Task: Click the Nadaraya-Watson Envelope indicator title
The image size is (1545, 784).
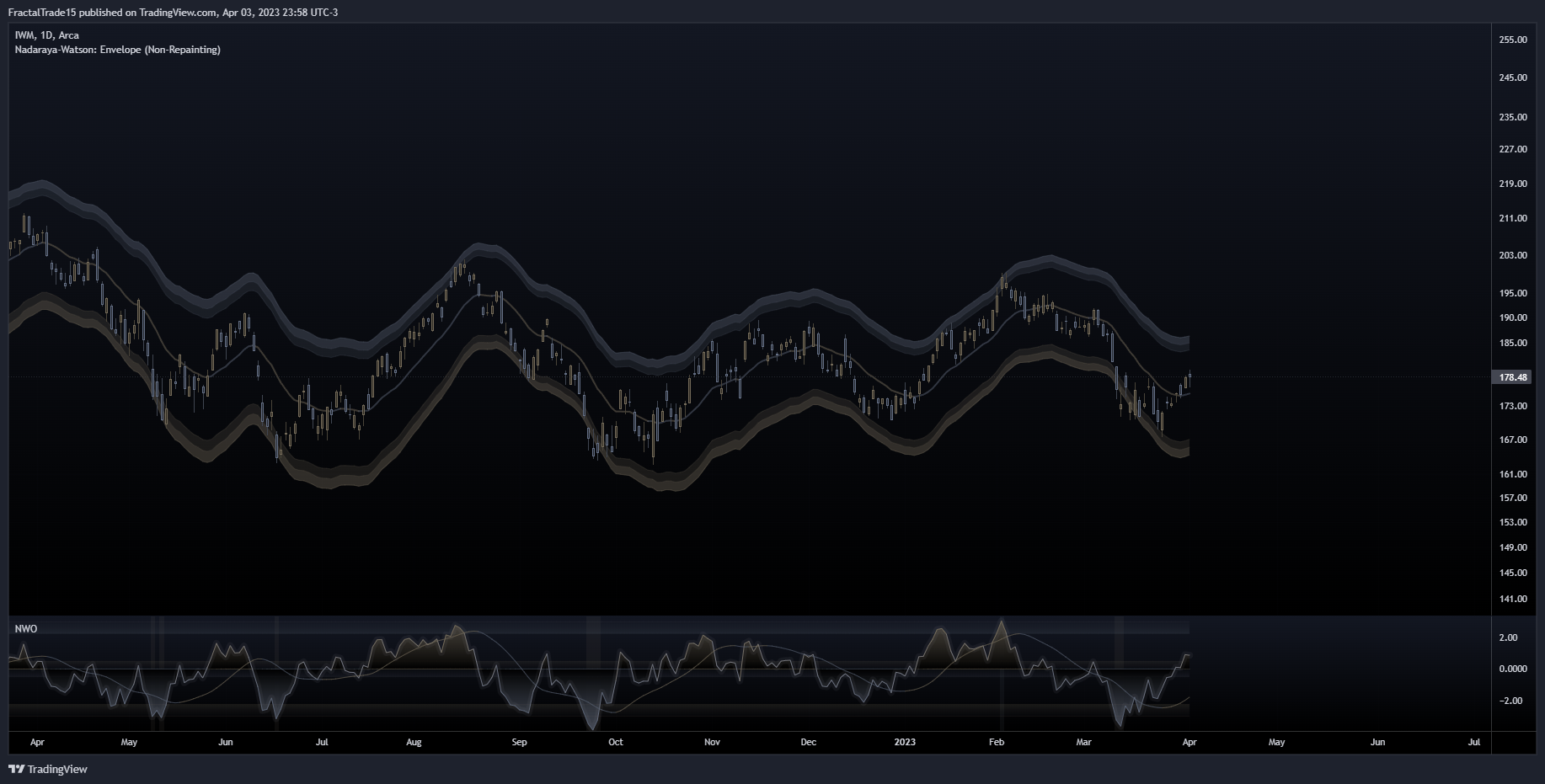Action: 118,50
